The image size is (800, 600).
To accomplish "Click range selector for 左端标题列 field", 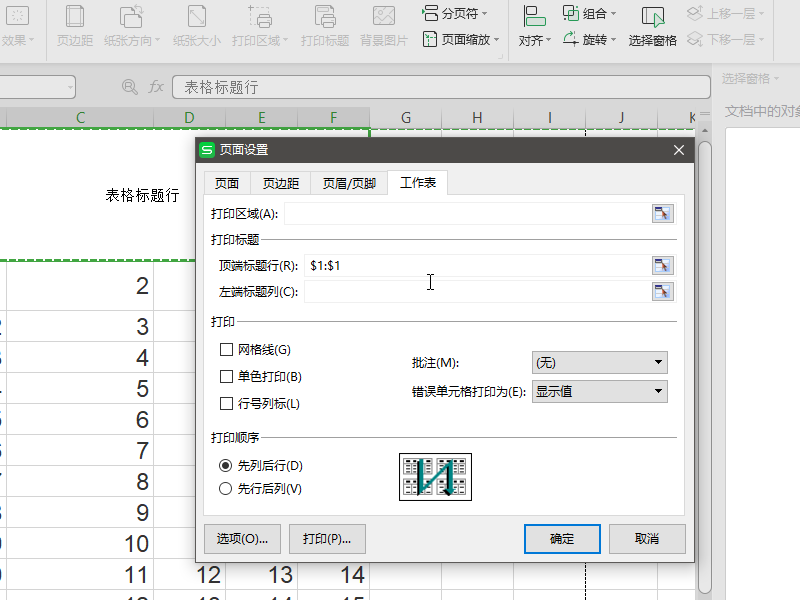I will coord(662,292).
